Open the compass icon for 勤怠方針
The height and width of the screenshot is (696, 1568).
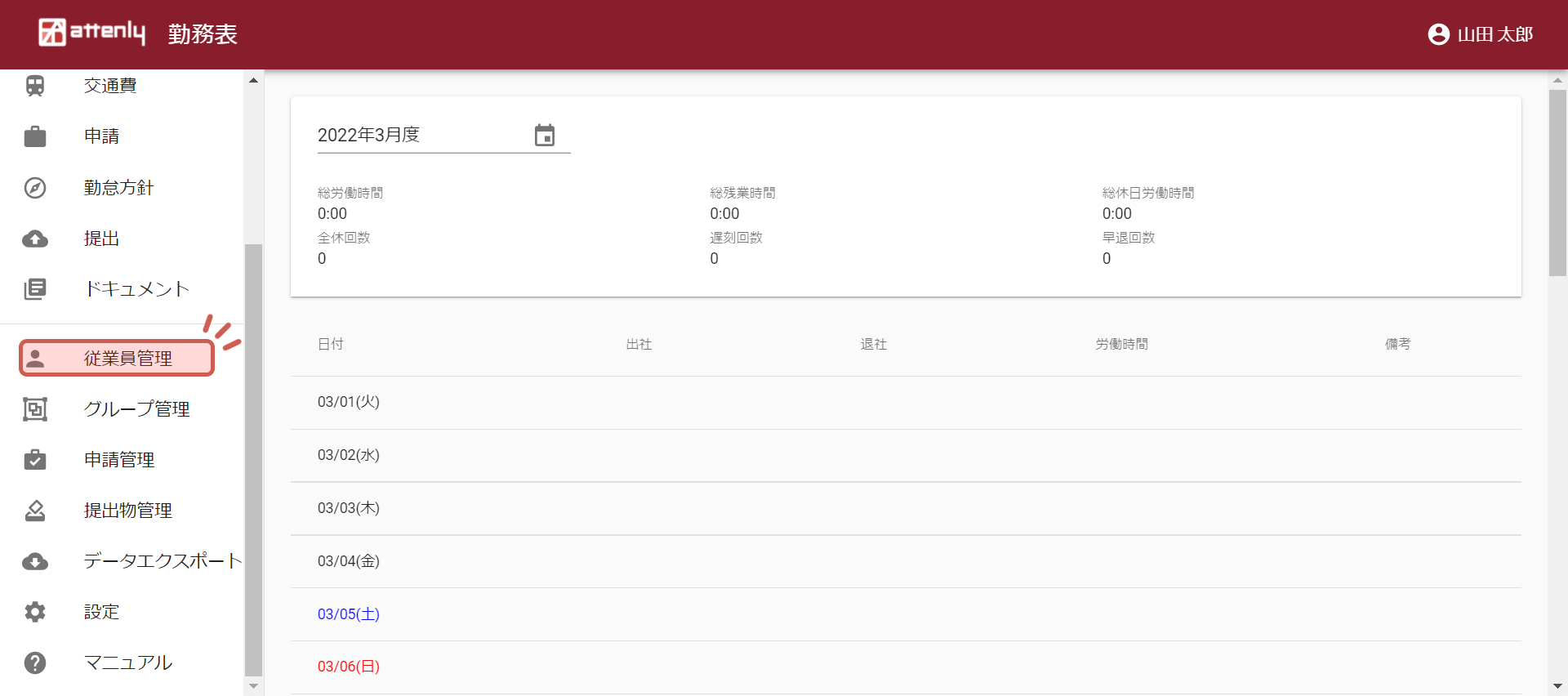35,188
